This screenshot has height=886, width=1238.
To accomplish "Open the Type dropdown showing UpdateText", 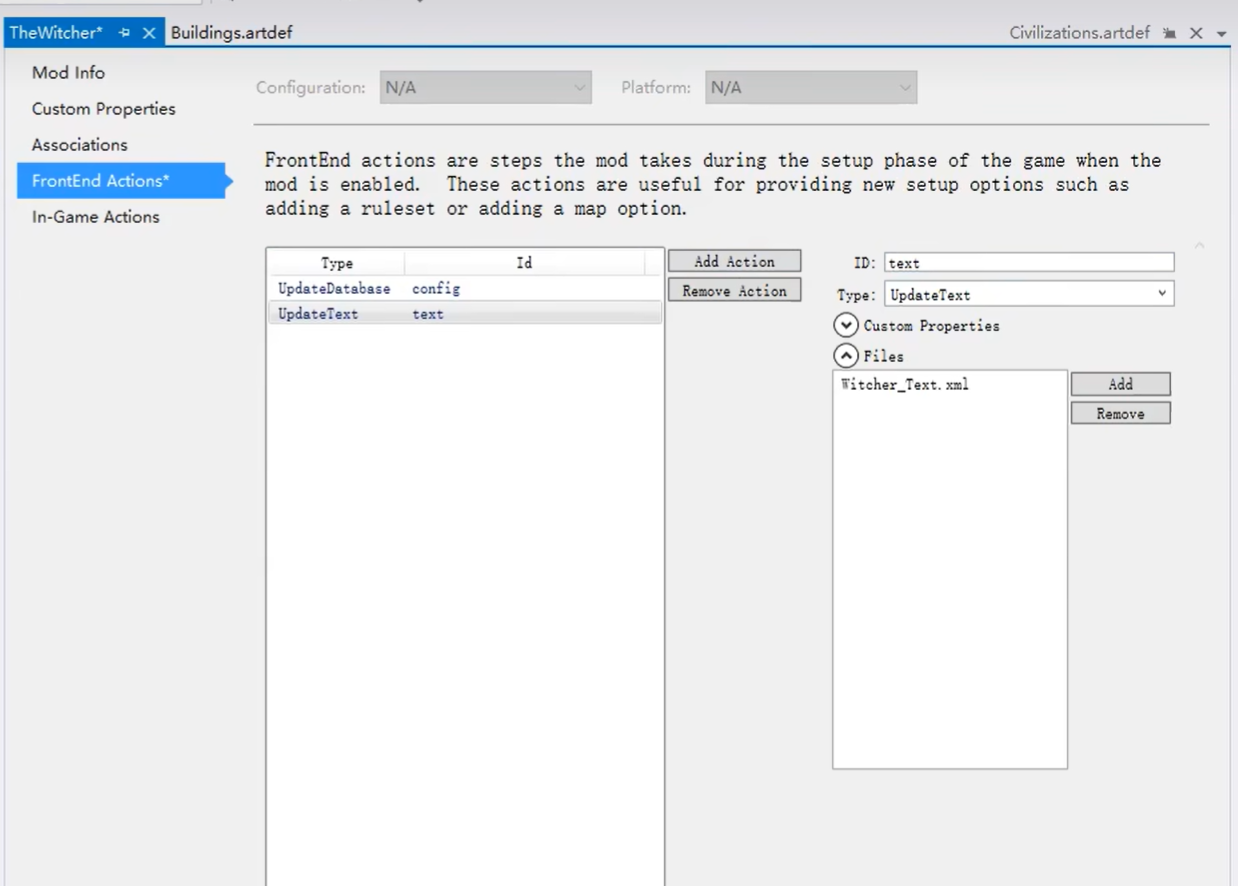I will (x=1028, y=295).
